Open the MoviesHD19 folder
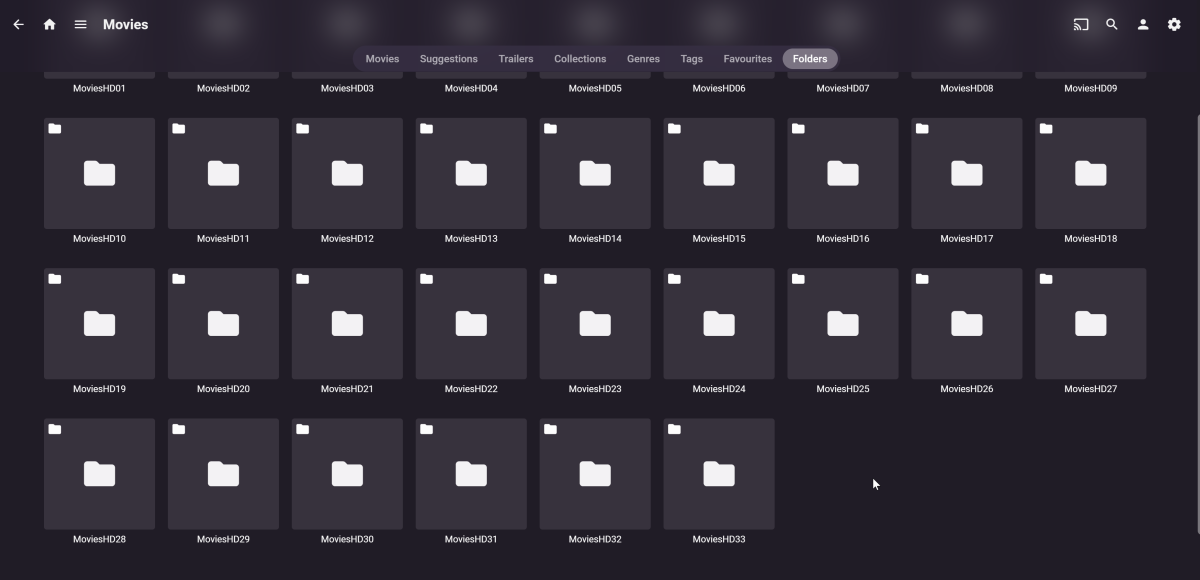The height and width of the screenshot is (580, 1200). coord(99,323)
